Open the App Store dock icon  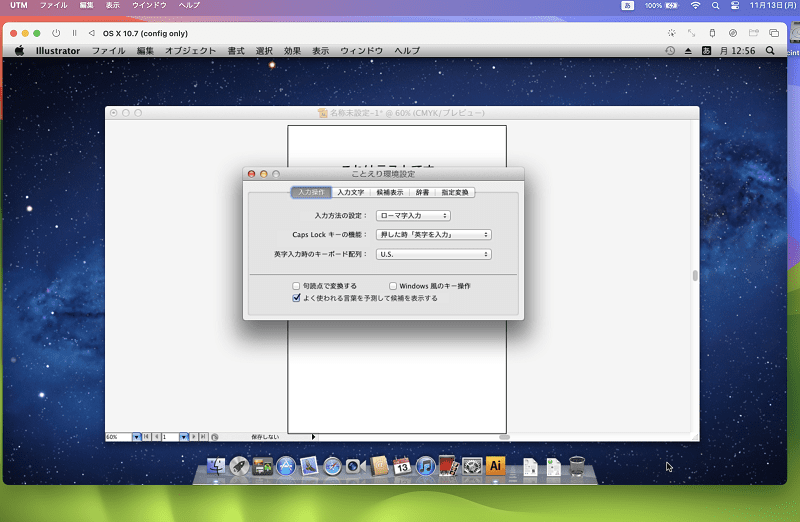(x=286, y=466)
